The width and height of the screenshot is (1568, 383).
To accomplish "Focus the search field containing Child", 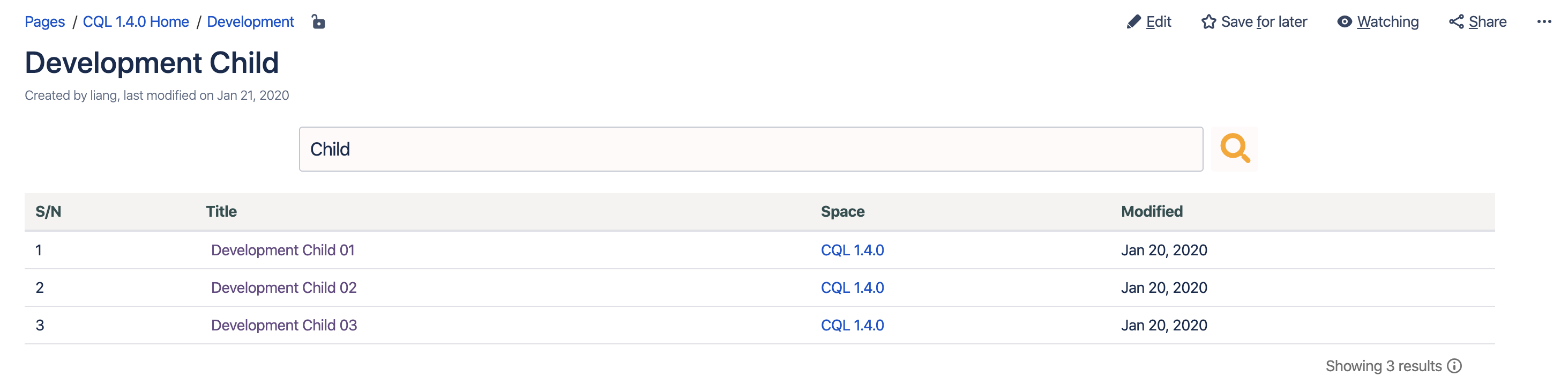I will point(751,149).
